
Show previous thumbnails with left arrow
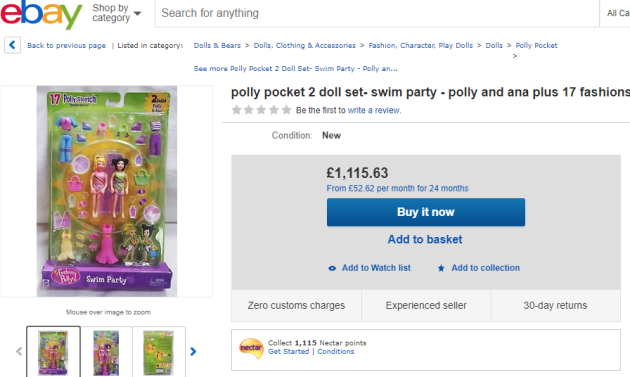pos(19,352)
